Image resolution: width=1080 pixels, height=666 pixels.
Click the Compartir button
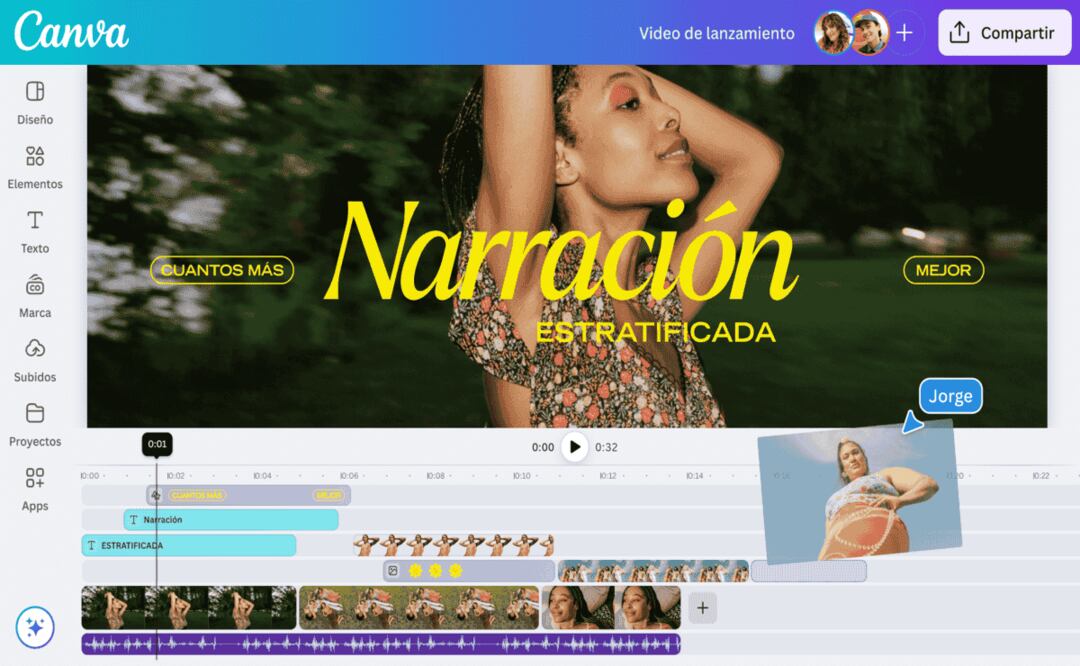tap(1004, 33)
